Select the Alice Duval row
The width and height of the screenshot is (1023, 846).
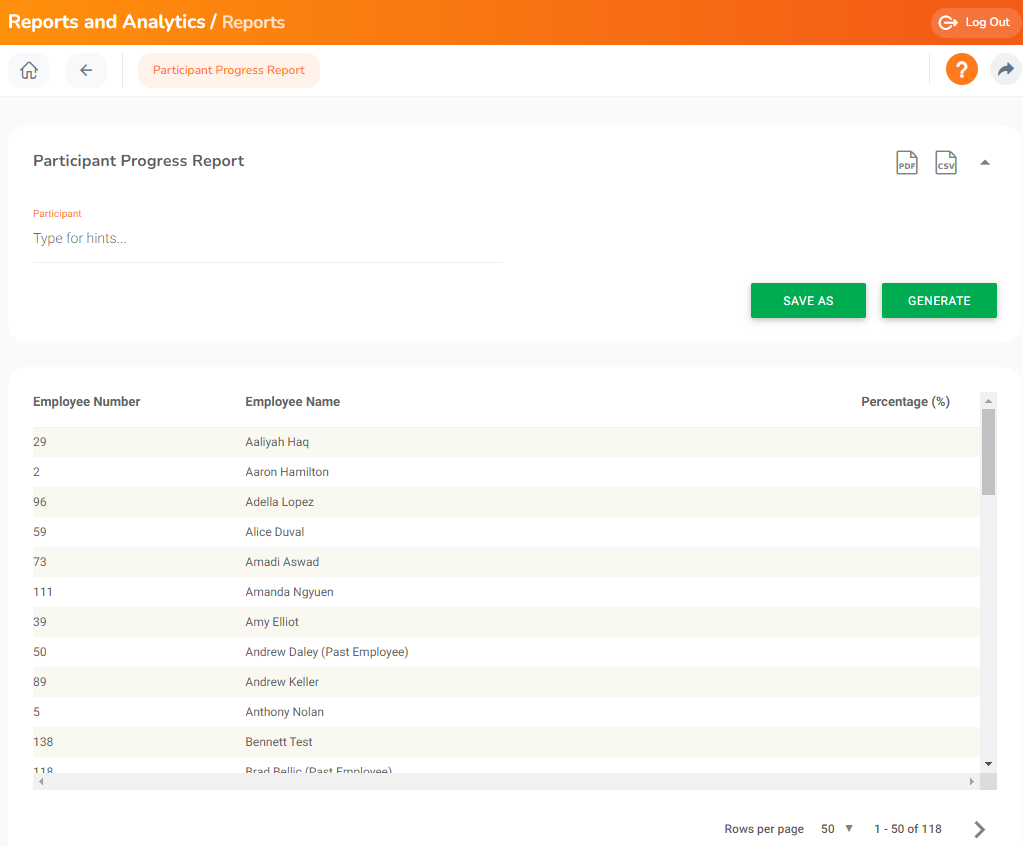pyautogui.click(x=506, y=532)
